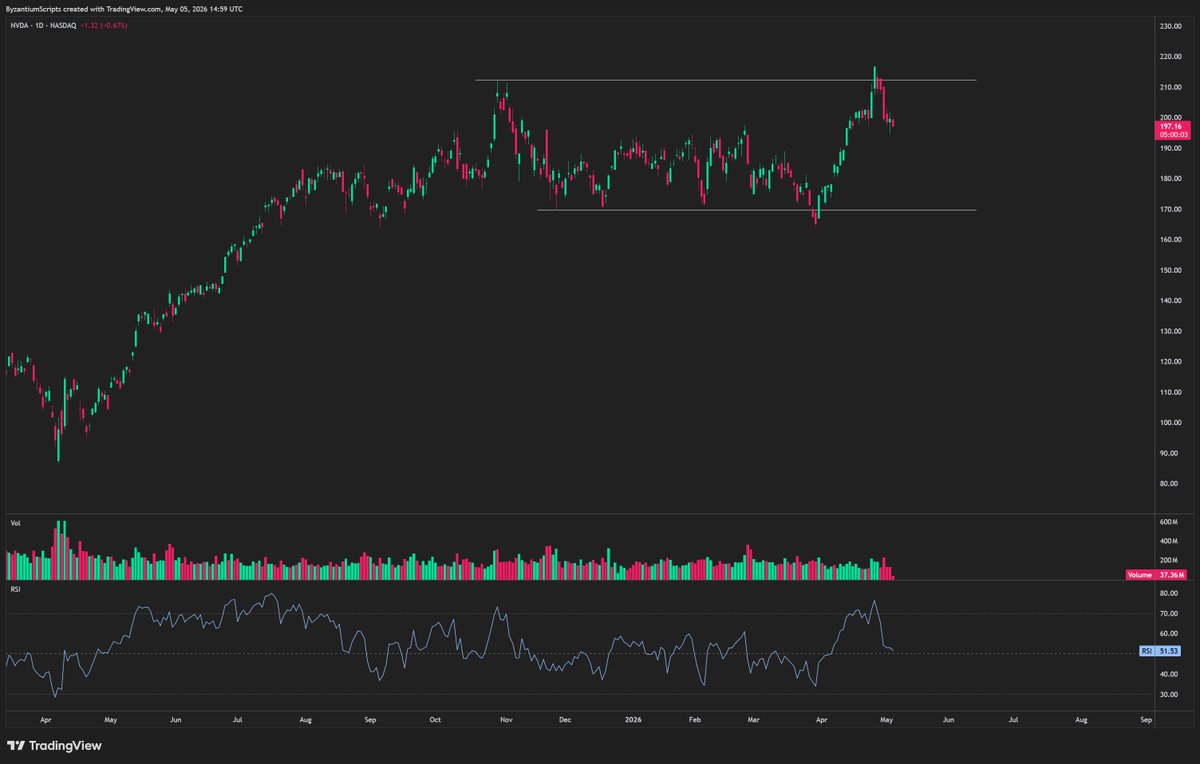Click 130.00 on the price axis
1200x764 pixels.
tap(1170, 331)
